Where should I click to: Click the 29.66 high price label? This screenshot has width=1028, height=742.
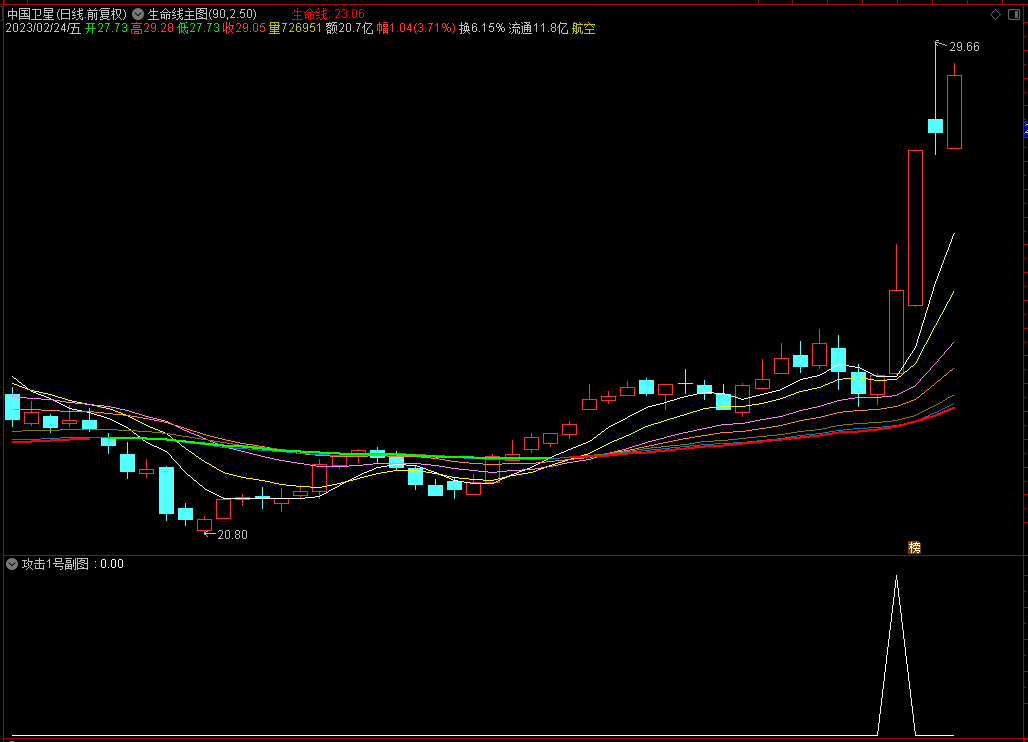pyautogui.click(x=964, y=47)
